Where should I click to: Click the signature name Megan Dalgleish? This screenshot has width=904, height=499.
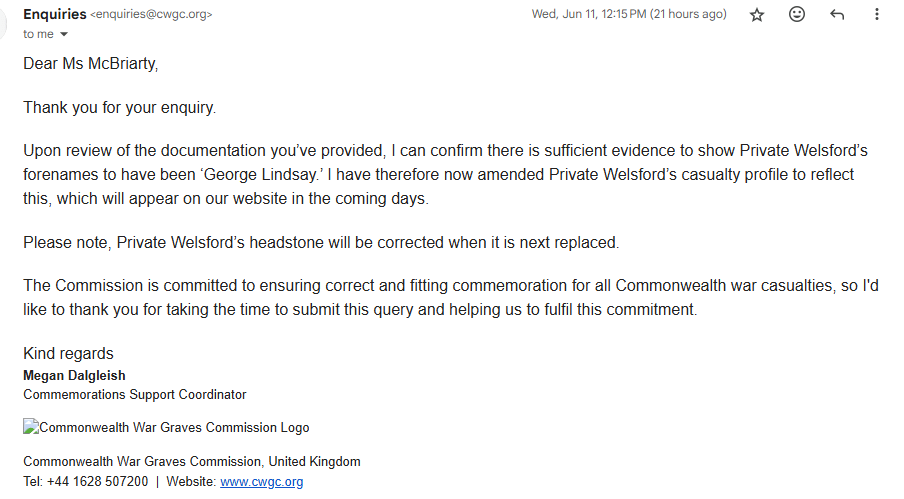(x=74, y=376)
